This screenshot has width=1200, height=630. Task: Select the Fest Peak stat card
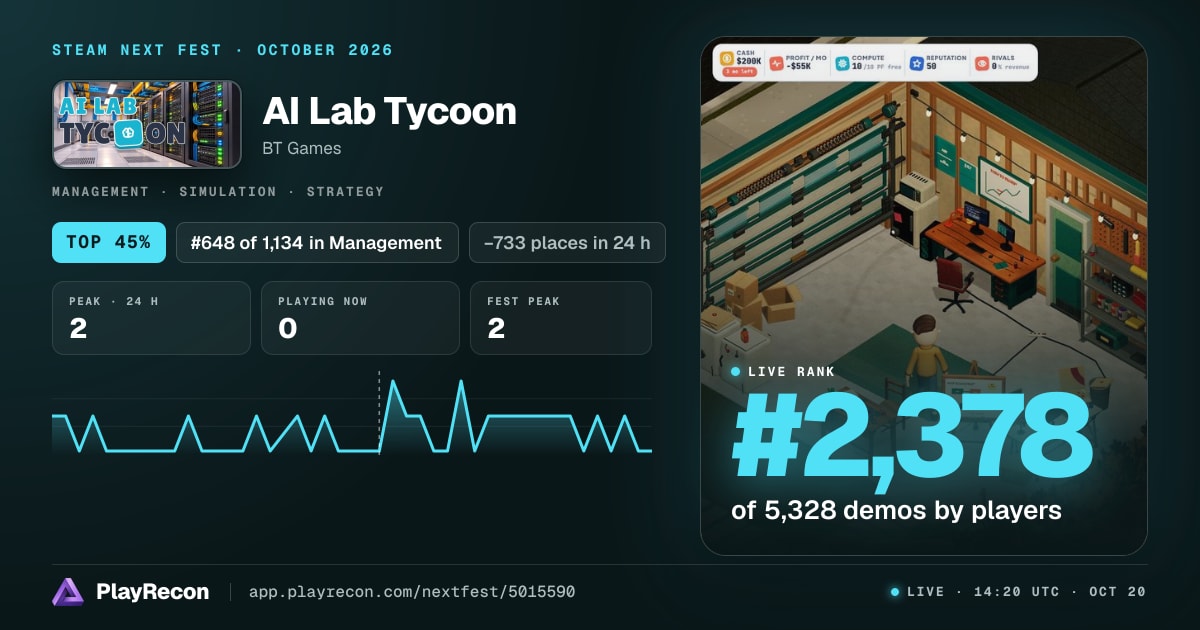561,318
